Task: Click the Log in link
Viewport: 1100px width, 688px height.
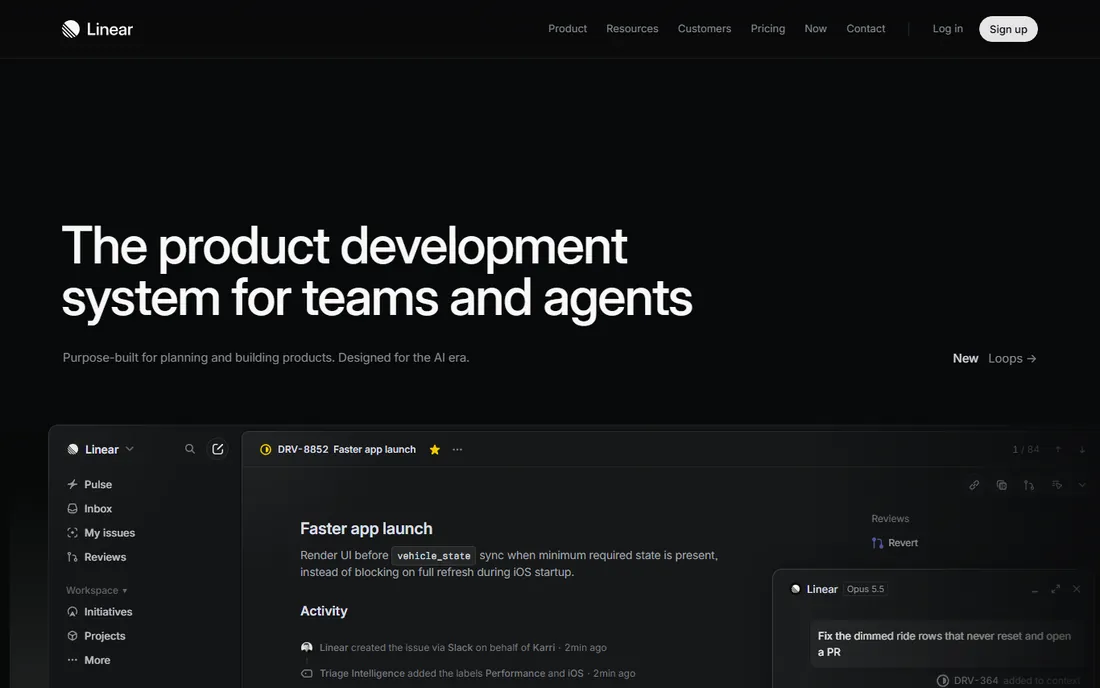Action: pyautogui.click(x=948, y=29)
